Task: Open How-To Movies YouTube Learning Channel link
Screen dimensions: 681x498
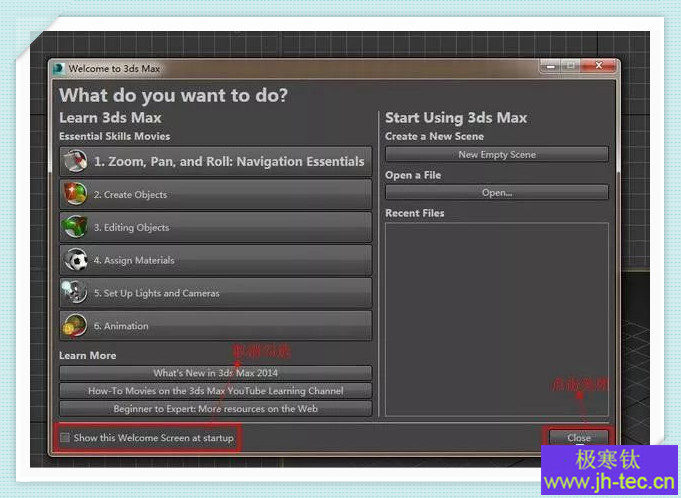Action: pos(215,391)
